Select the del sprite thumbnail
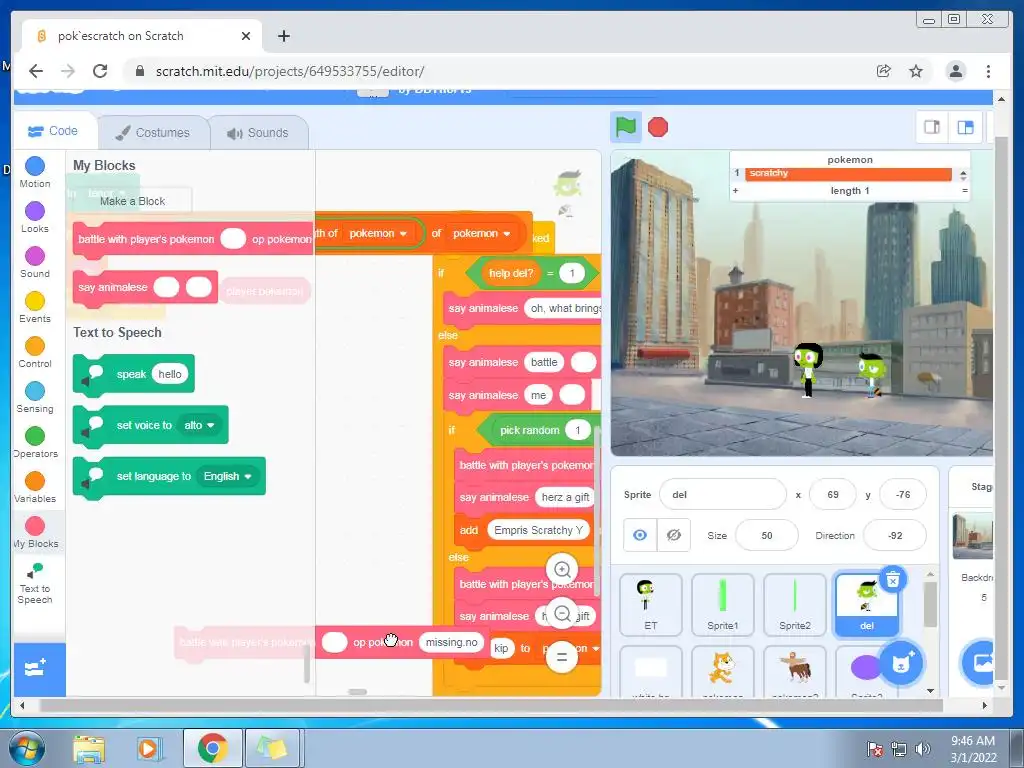The width and height of the screenshot is (1024, 768). pos(867,605)
